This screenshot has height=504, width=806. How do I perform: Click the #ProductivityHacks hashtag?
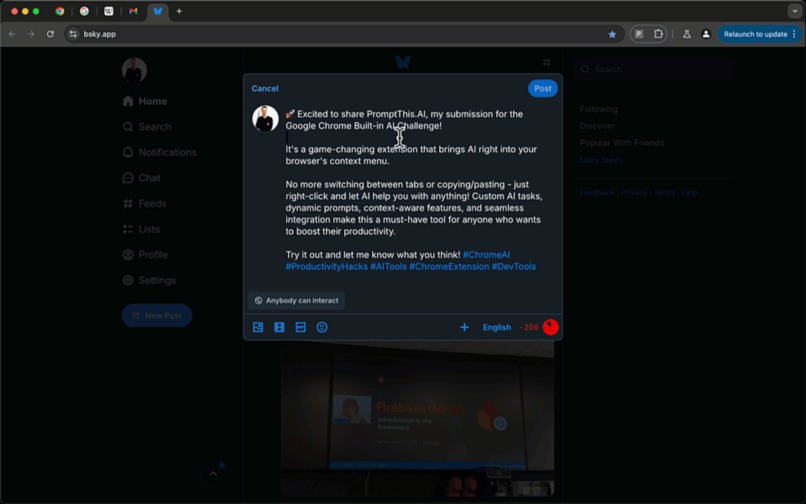pos(326,266)
